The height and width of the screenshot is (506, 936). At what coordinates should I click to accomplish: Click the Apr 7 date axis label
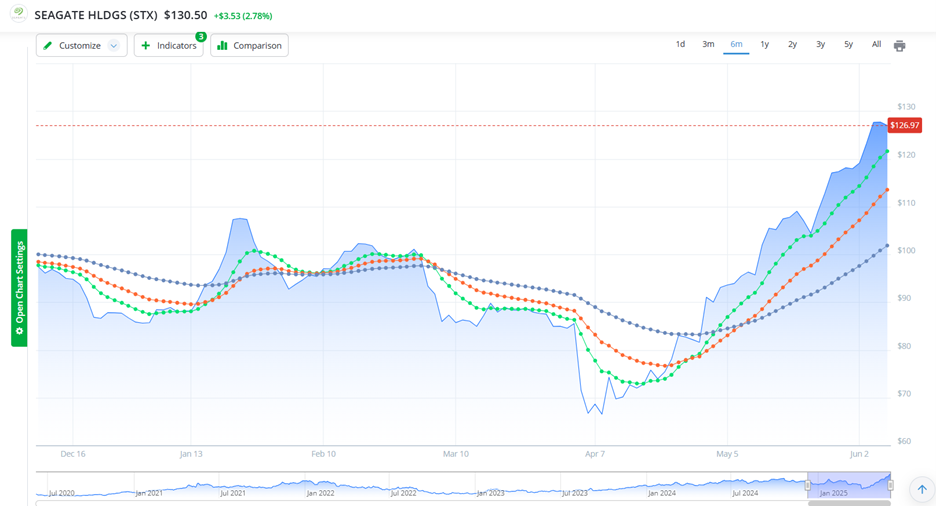tap(595, 454)
